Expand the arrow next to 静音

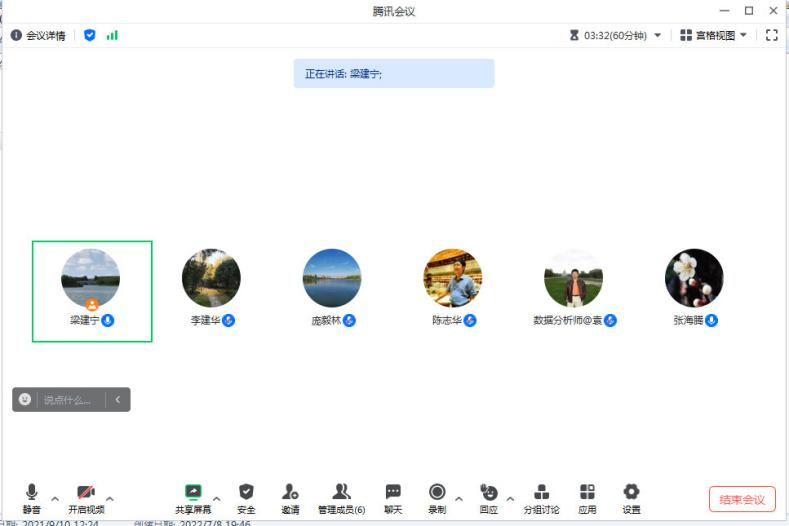pyautogui.click(x=55, y=498)
